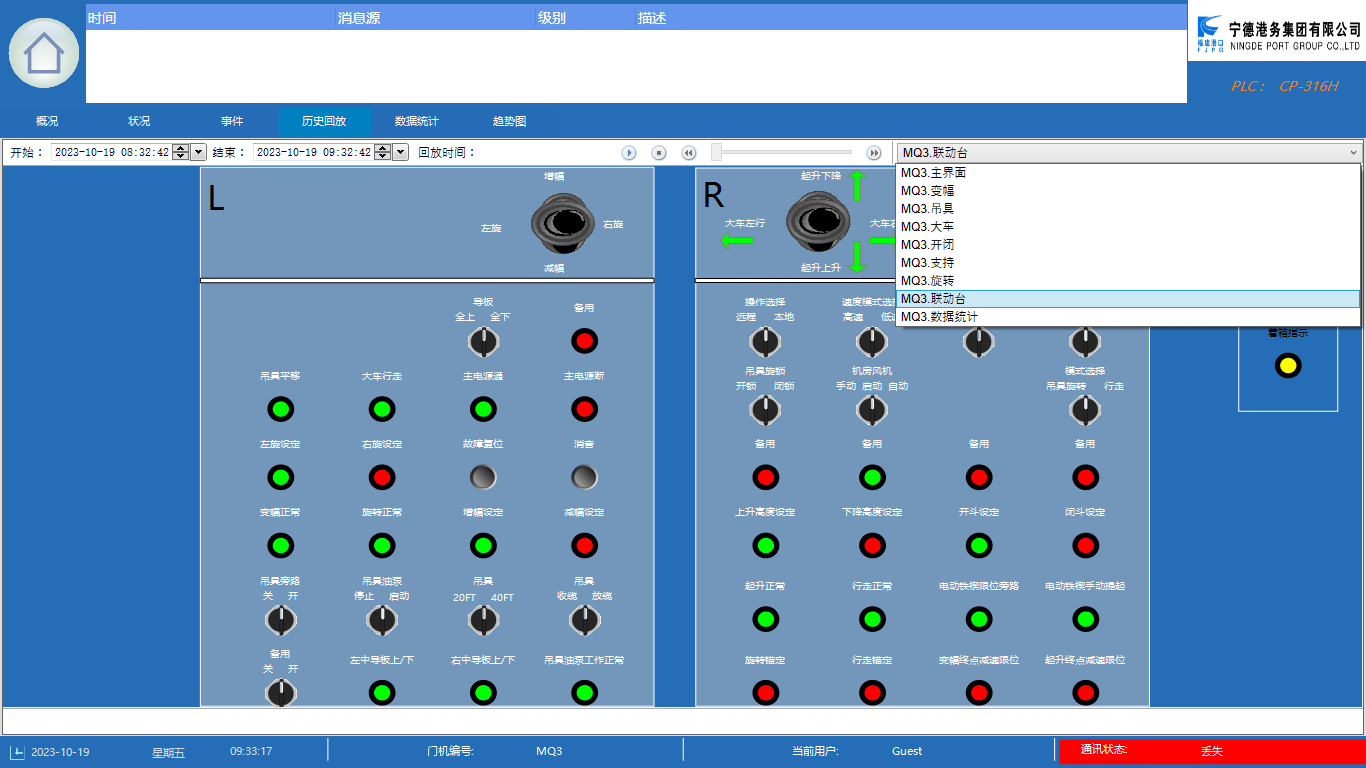The height and width of the screenshot is (768, 1366).
Task: Click the stop playback button
Action: point(659,153)
